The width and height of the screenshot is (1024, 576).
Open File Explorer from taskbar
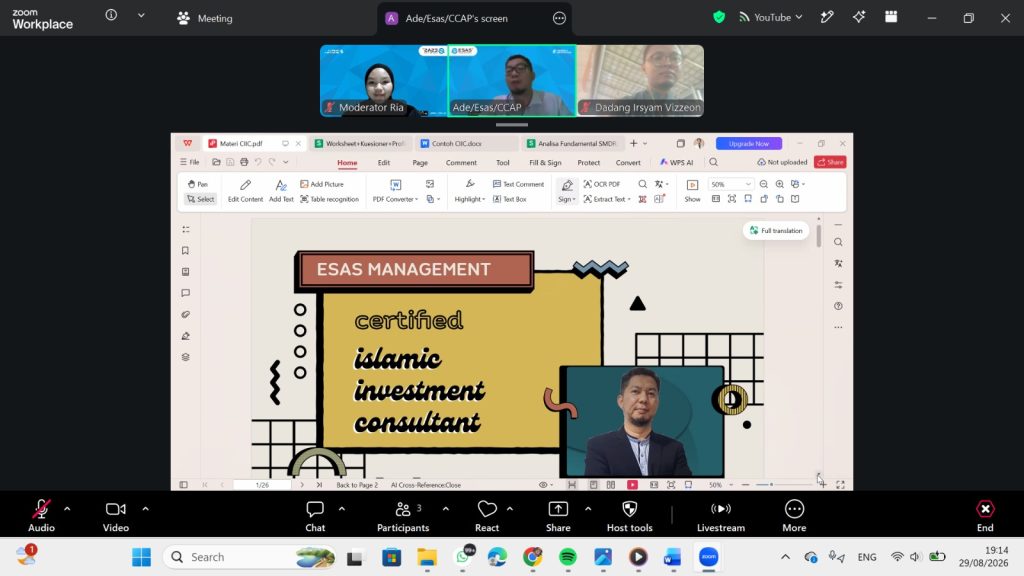coord(427,557)
